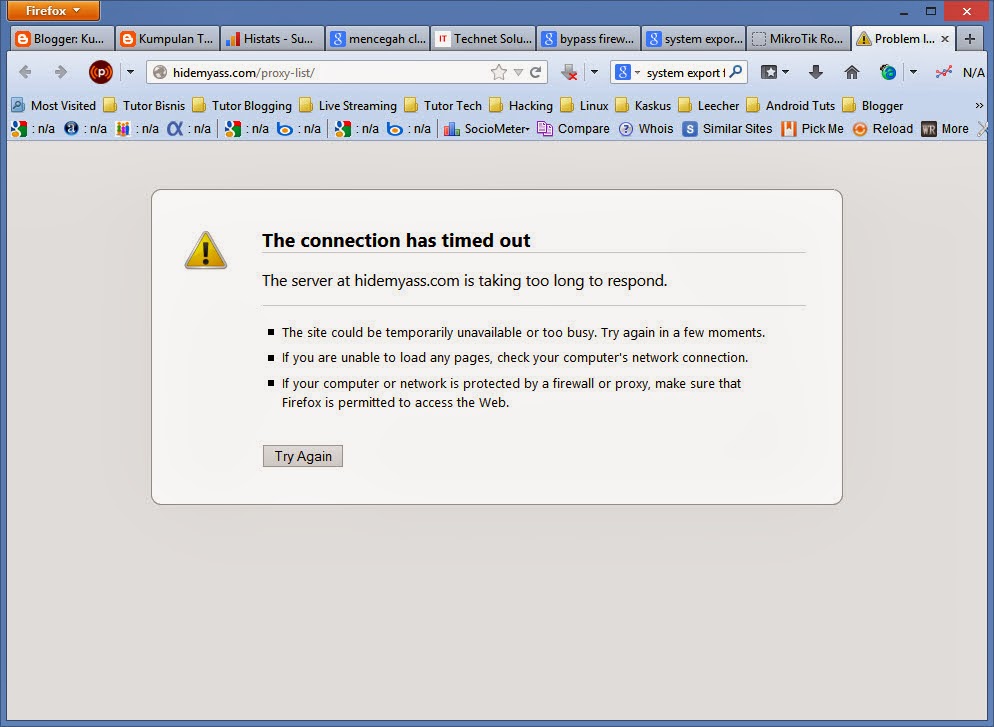Click the Compare toolbar button
Viewport: 994px width, 727px height.
point(573,128)
